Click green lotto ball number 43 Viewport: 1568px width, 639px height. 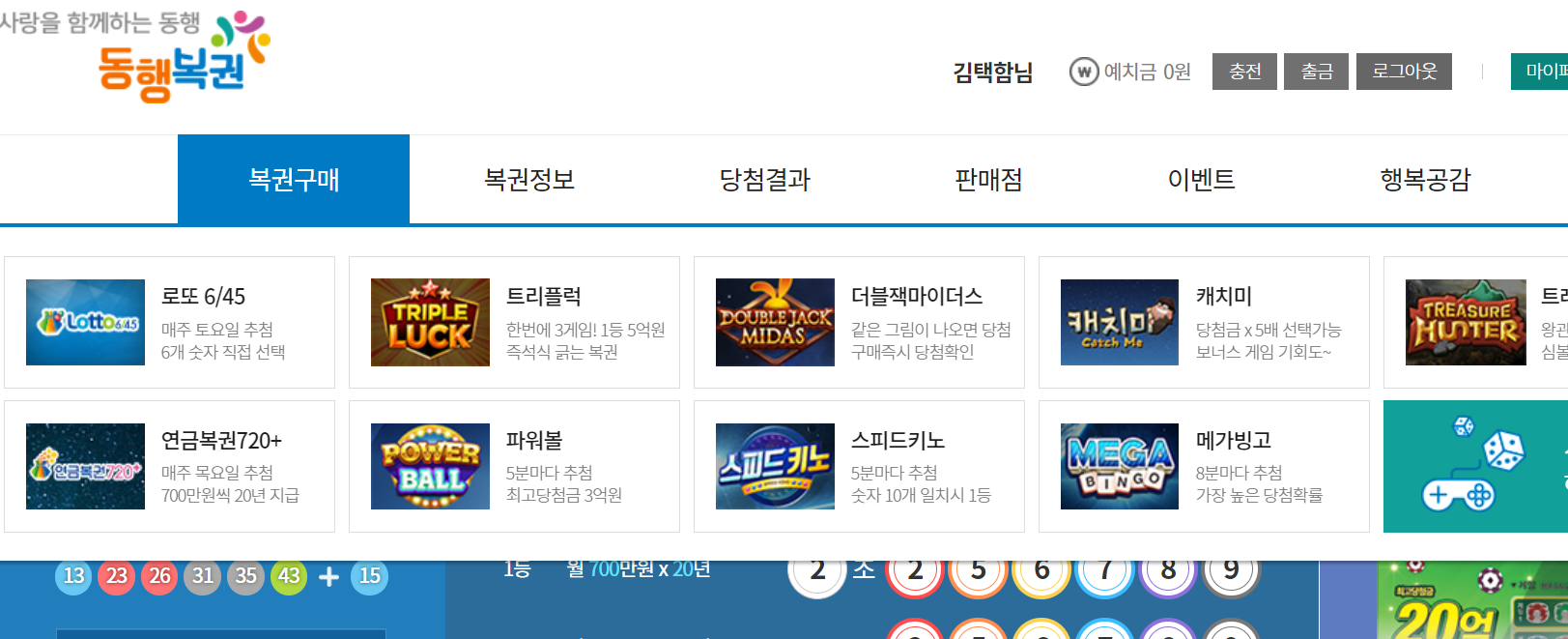click(x=289, y=576)
